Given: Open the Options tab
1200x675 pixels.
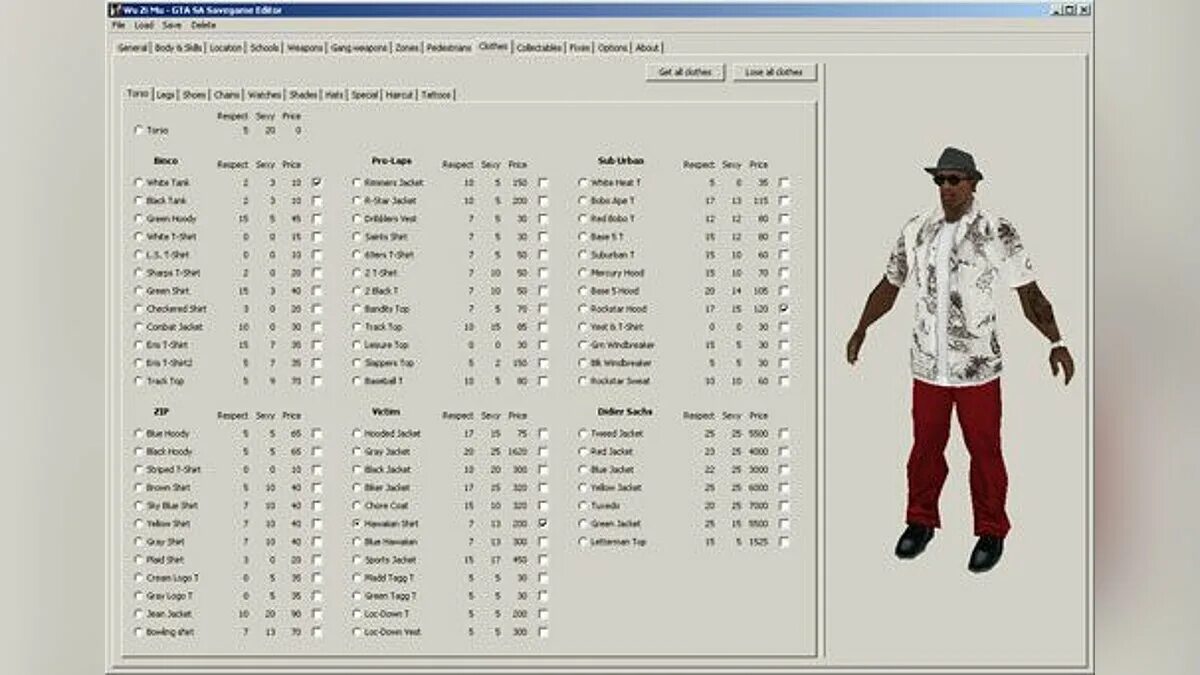Looking at the screenshot, I should coord(613,48).
